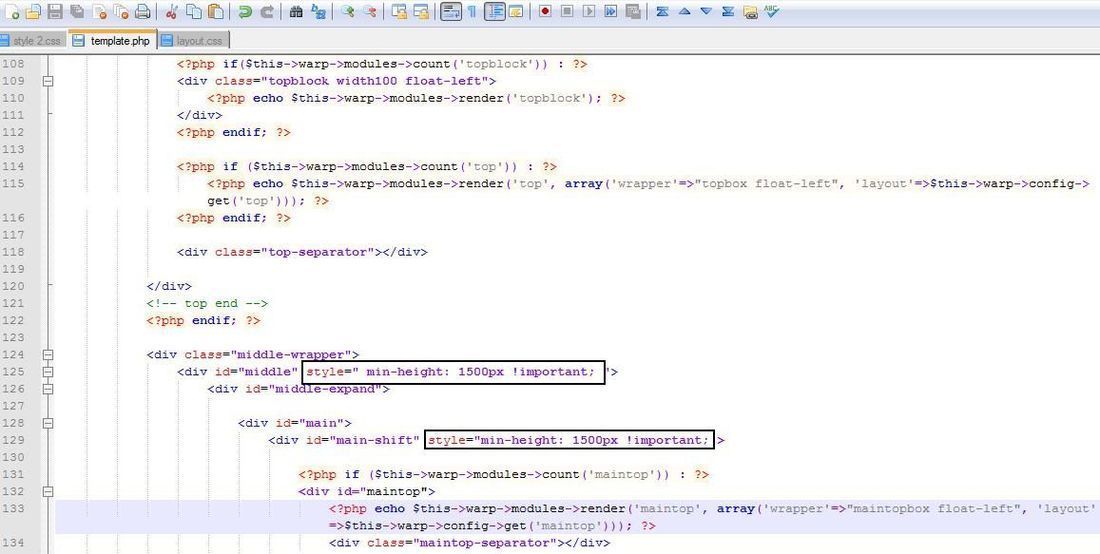Undo the last edit with the green arrow

point(244,12)
